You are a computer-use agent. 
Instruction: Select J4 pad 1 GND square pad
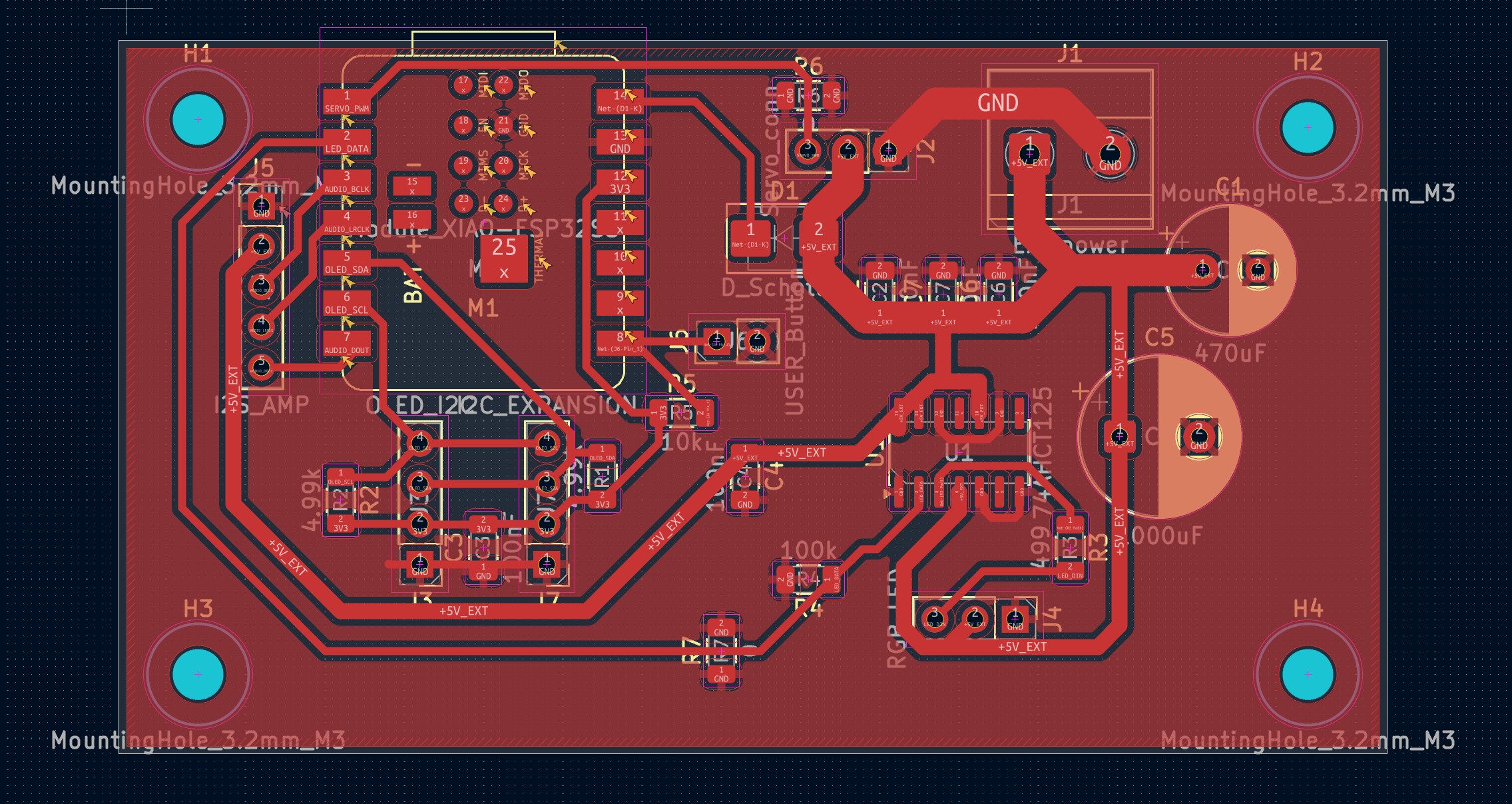pyautogui.click(x=1015, y=619)
